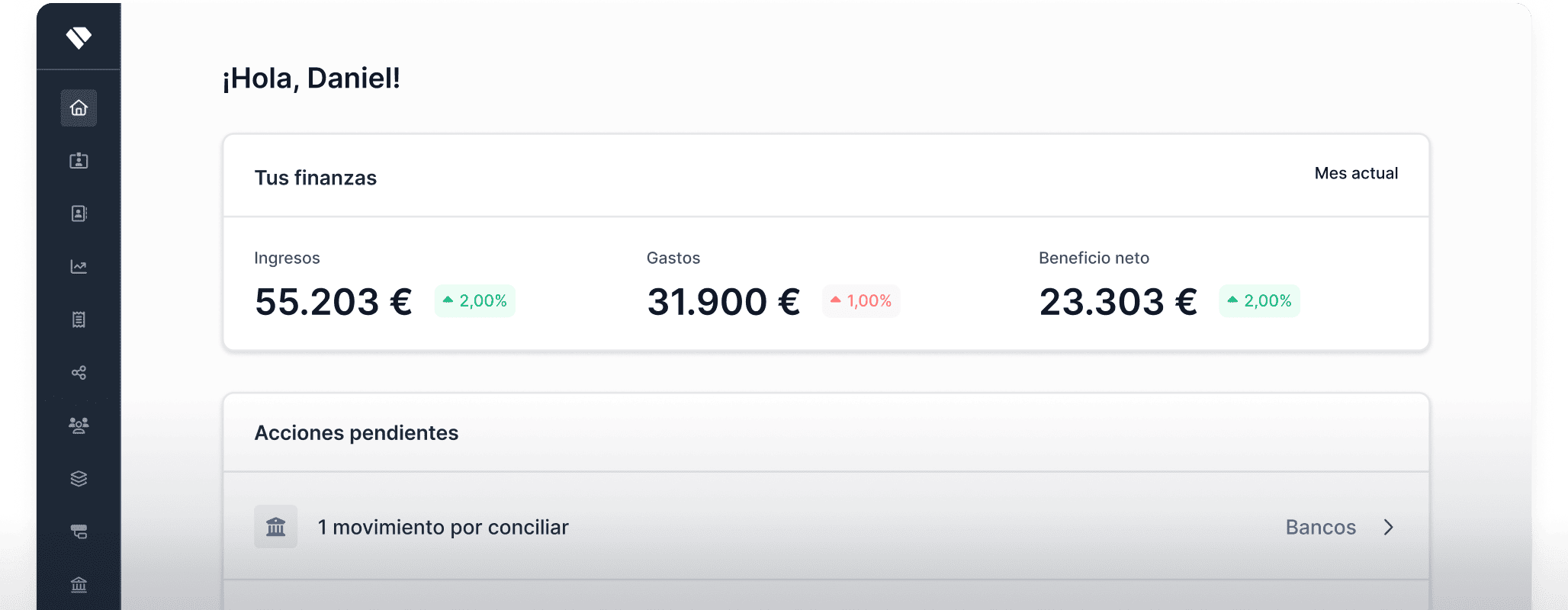
Task: Click the Ingresos 2,00% change badge
Action: coord(474,301)
